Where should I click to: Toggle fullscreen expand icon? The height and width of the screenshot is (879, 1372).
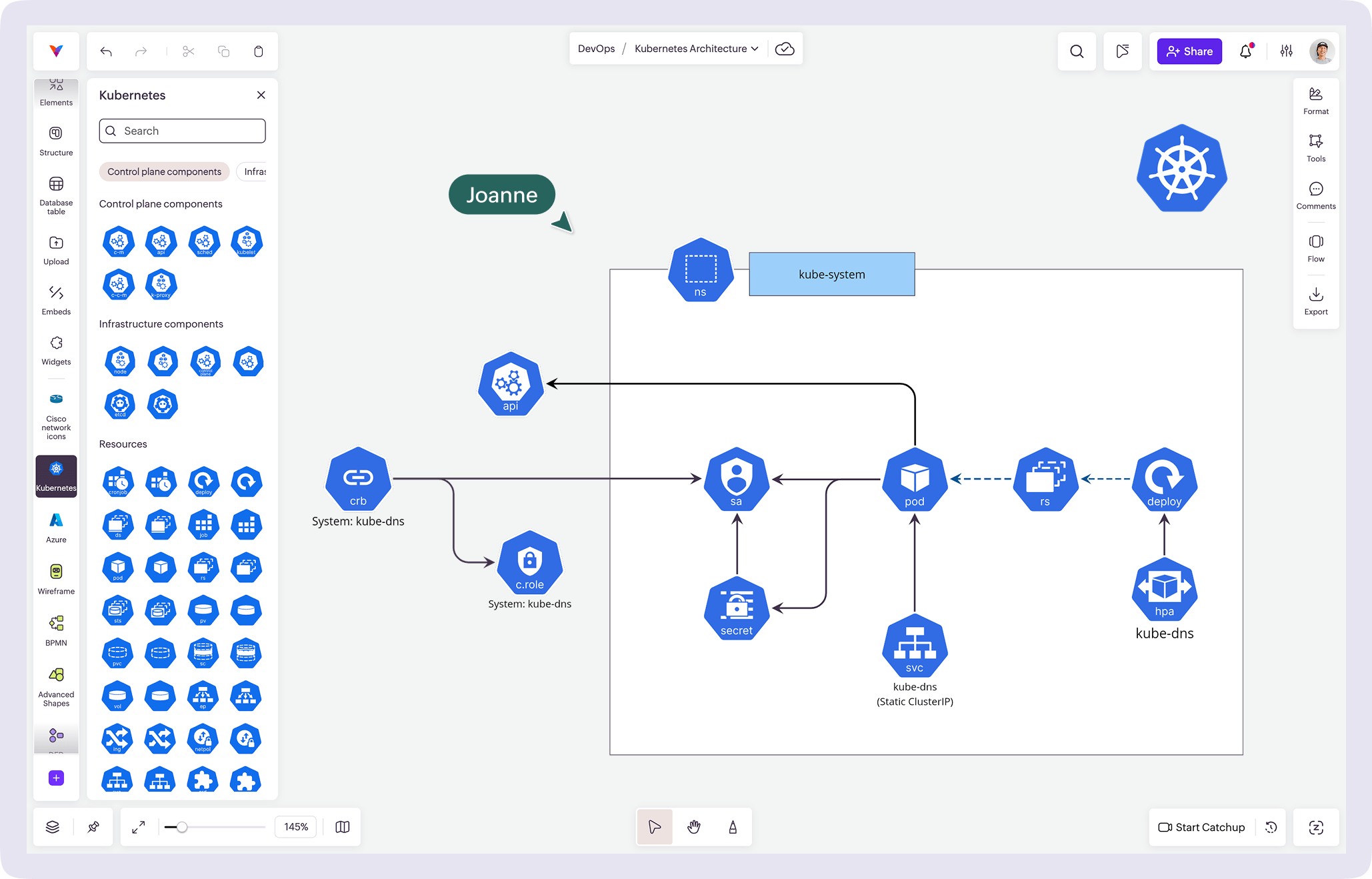(x=139, y=827)
